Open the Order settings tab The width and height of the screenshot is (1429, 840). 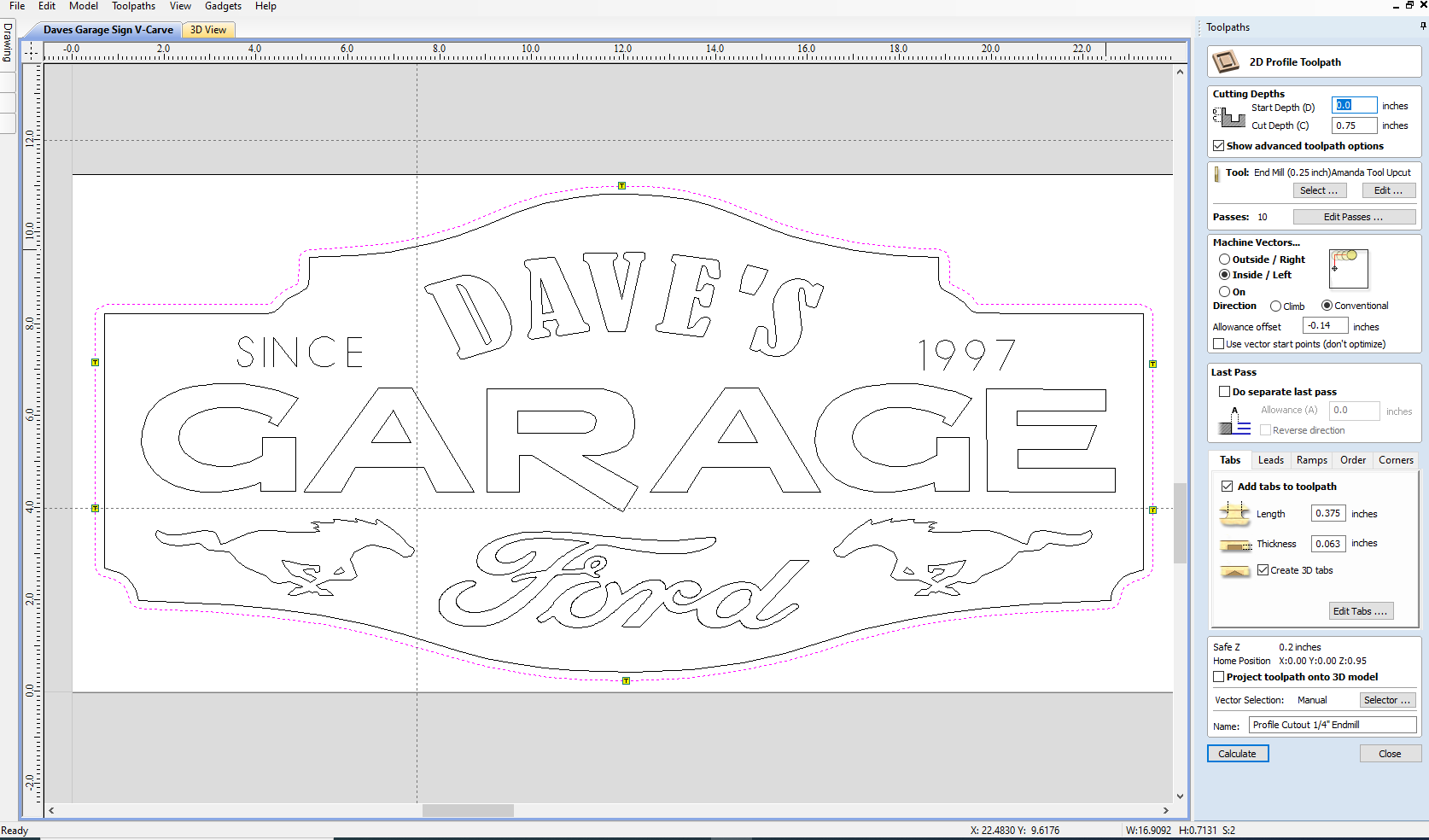[1353, 460]
